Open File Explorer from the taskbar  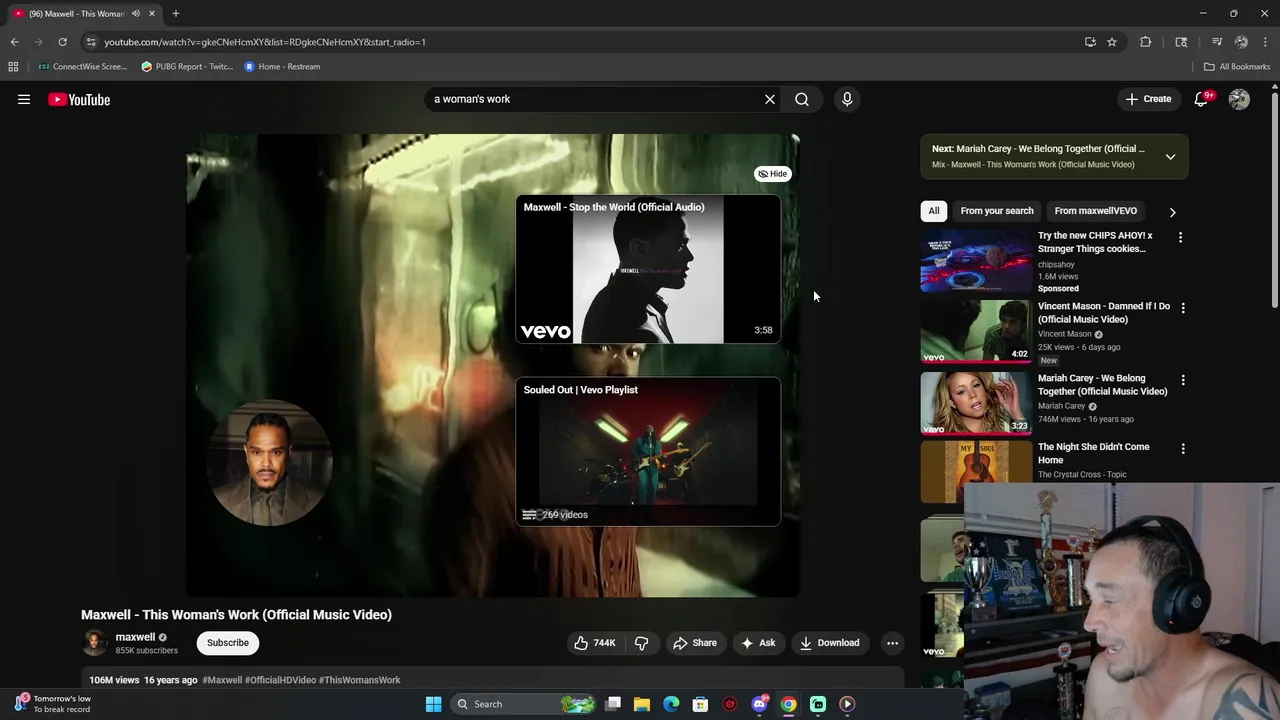click(x=642, y=704)
